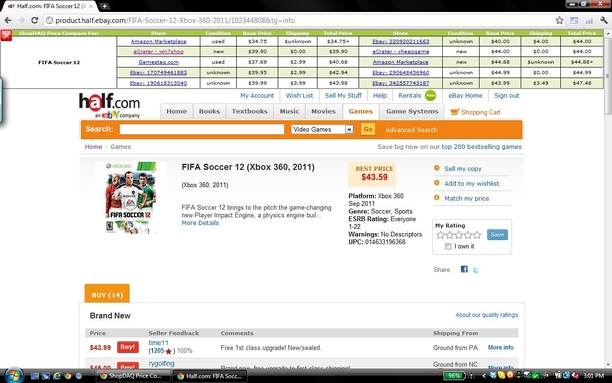Select the Games navigation tab

[x=361, y=111]
